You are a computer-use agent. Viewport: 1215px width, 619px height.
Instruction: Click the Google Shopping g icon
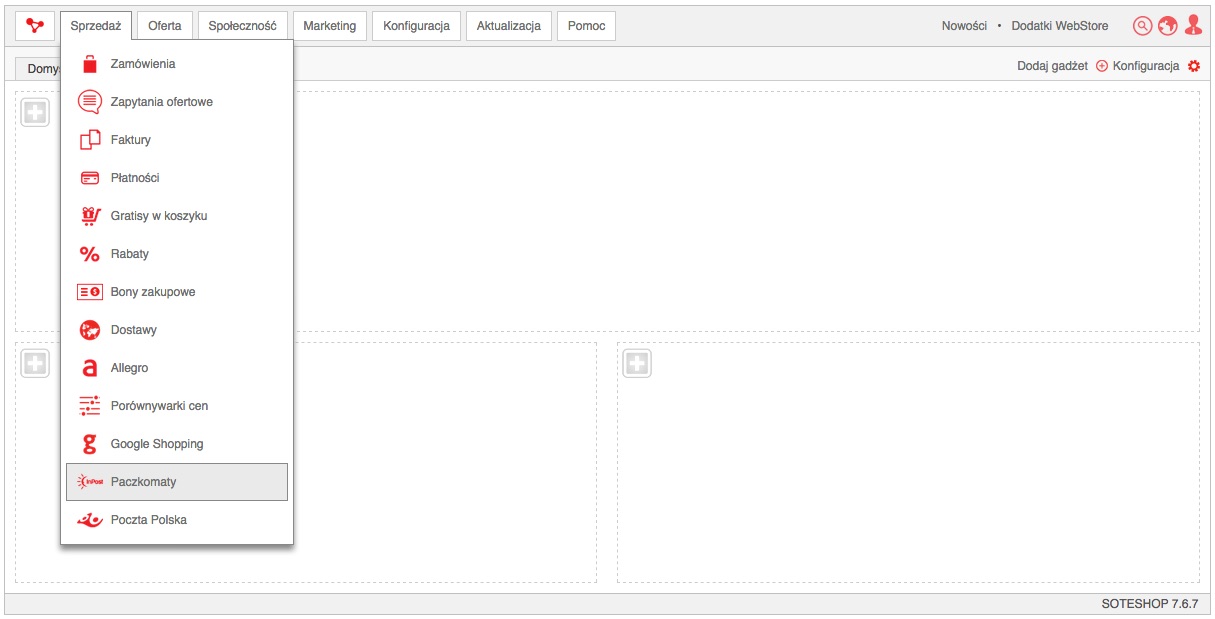[x=90, y=444]
